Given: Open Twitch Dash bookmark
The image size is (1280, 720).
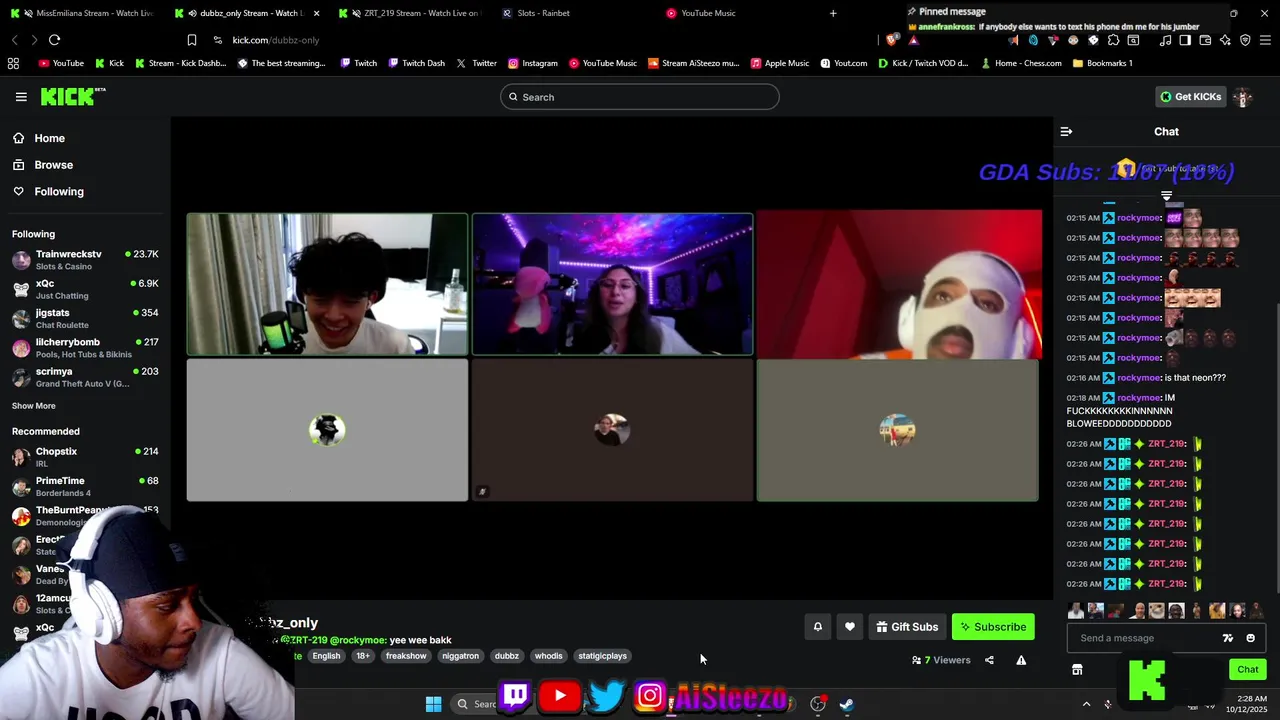Looking at the screenshot, I should [415, 63].
